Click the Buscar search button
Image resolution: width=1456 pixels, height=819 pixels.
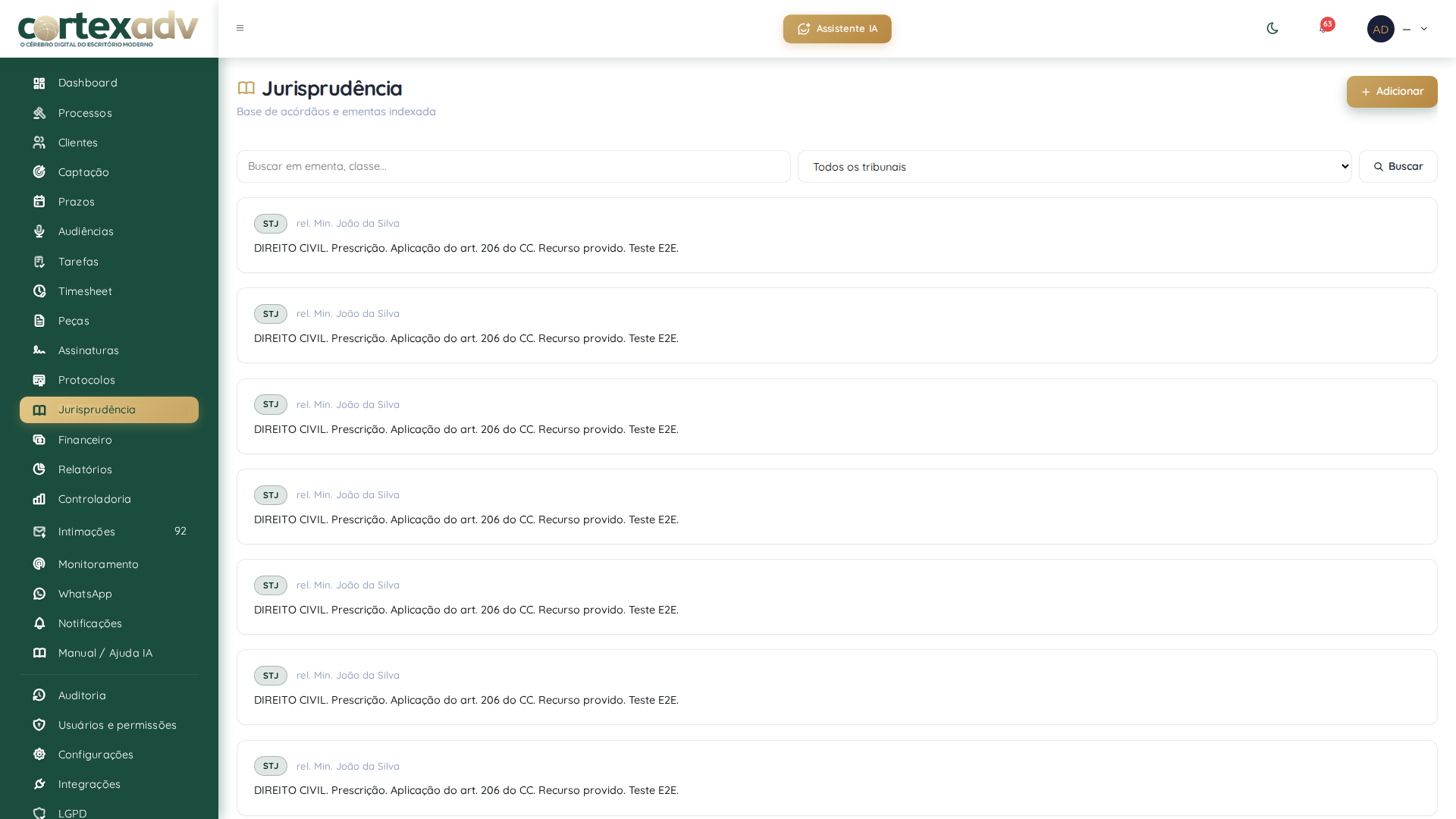(x=1398, y=167)
